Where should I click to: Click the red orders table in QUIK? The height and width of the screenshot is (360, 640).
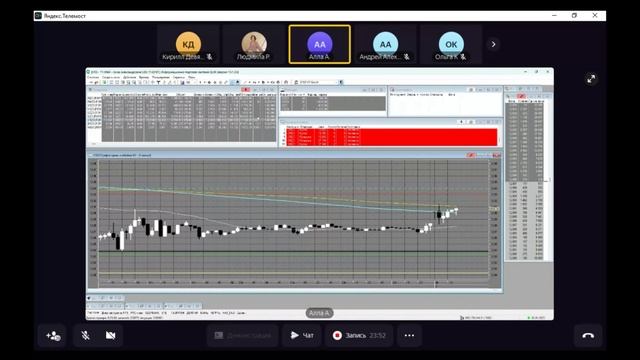pos(392,137)
